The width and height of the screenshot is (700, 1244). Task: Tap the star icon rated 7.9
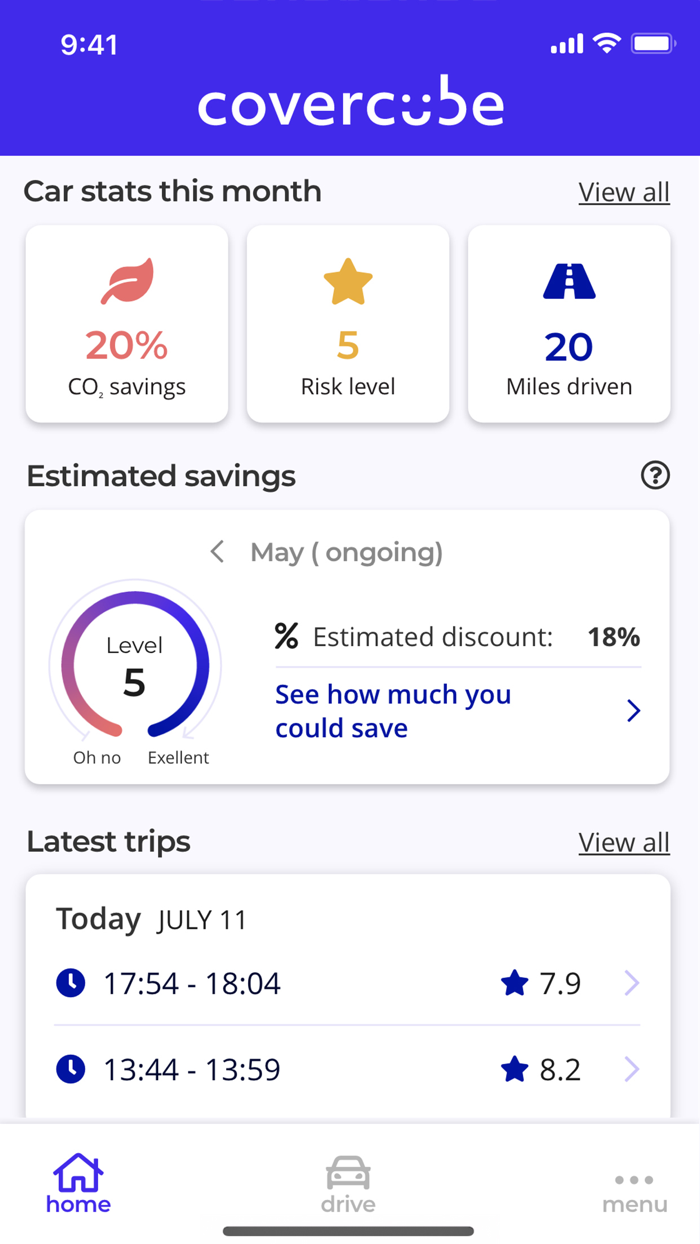(x=514, y=984)
